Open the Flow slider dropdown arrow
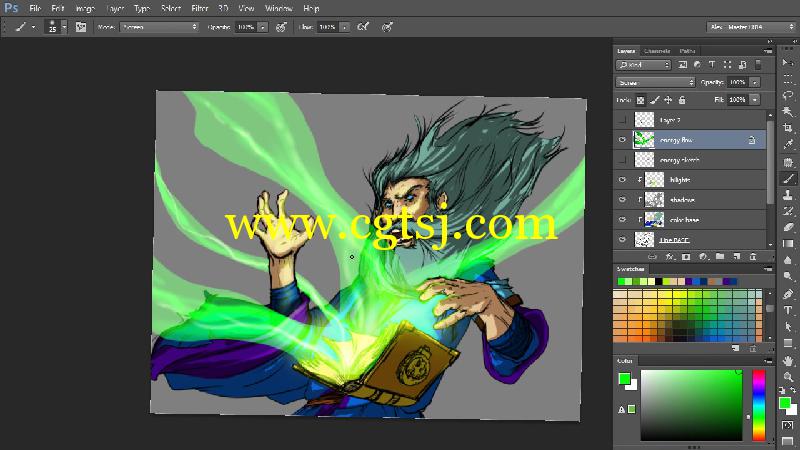The image size is (800, 450). pyautogui.click(x=344, y=27)
